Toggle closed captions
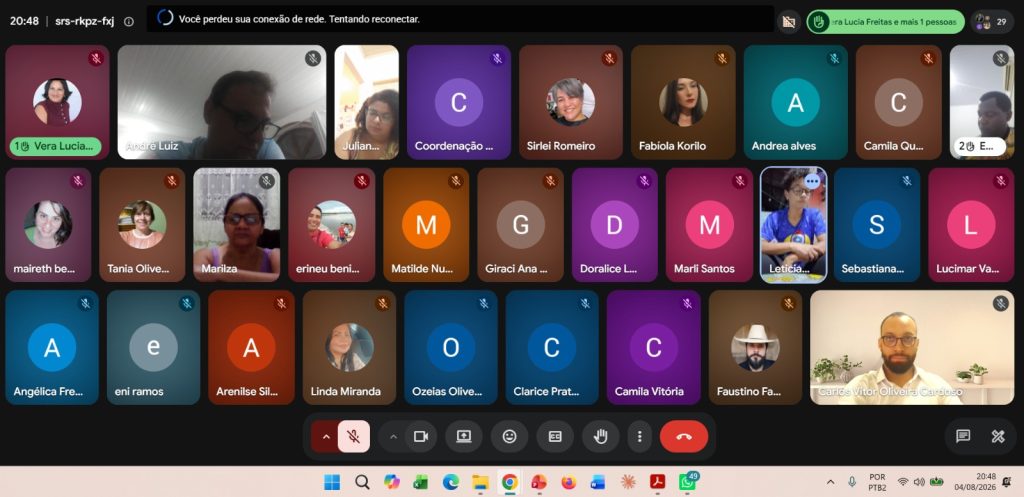This screenshot has height=497, width=1024. [x=555, y=437]
